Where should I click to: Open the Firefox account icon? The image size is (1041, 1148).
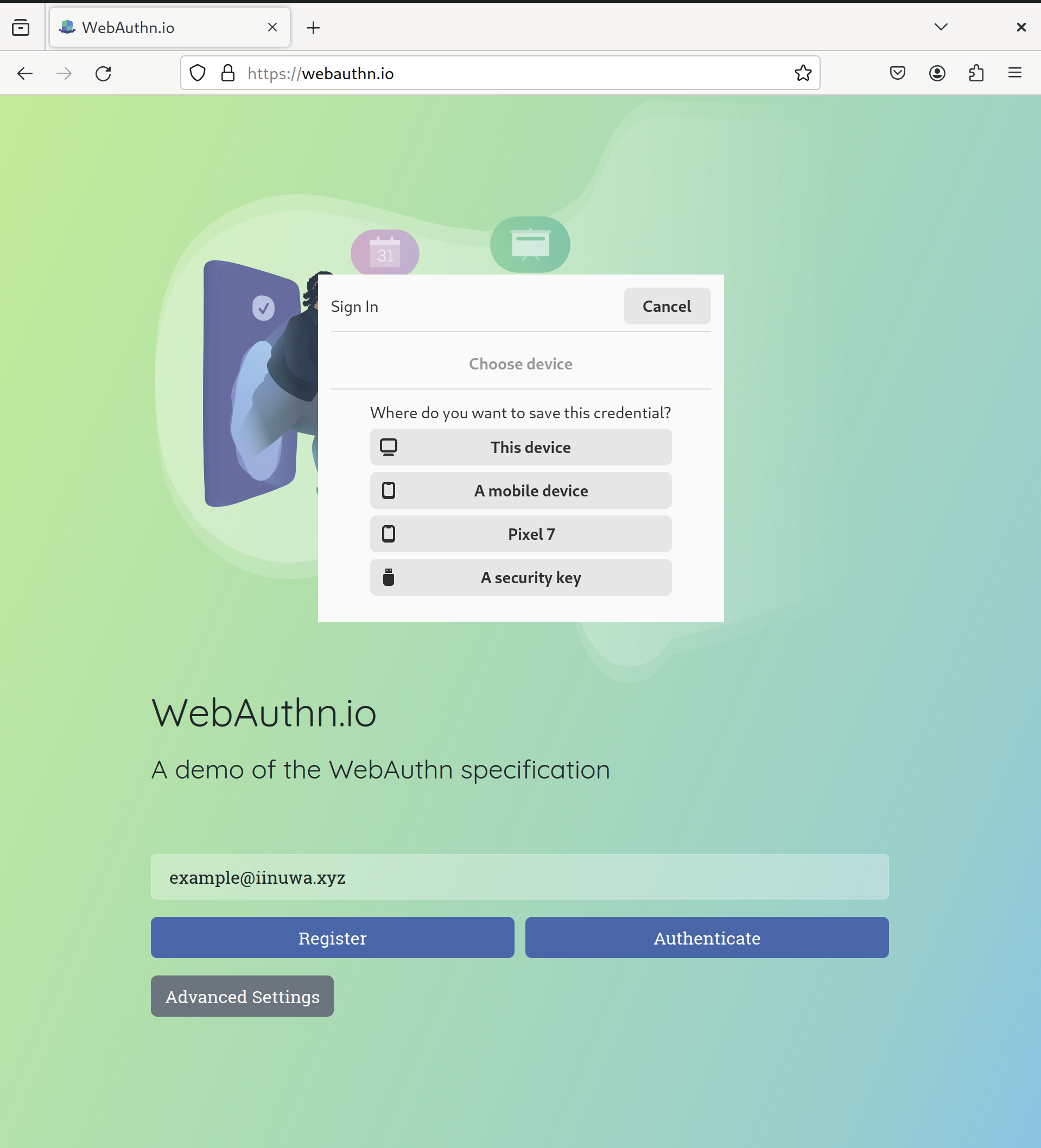pos(937,73)
